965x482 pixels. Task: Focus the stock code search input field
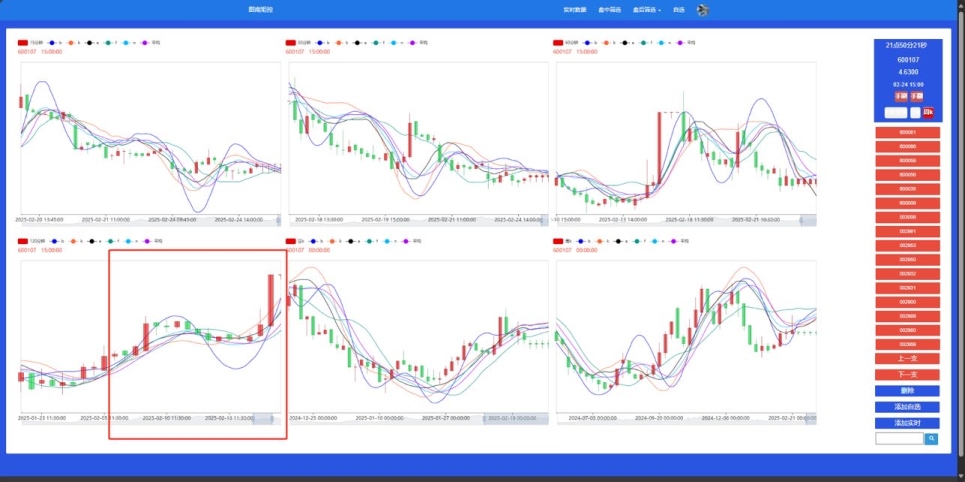click(898, 439)
